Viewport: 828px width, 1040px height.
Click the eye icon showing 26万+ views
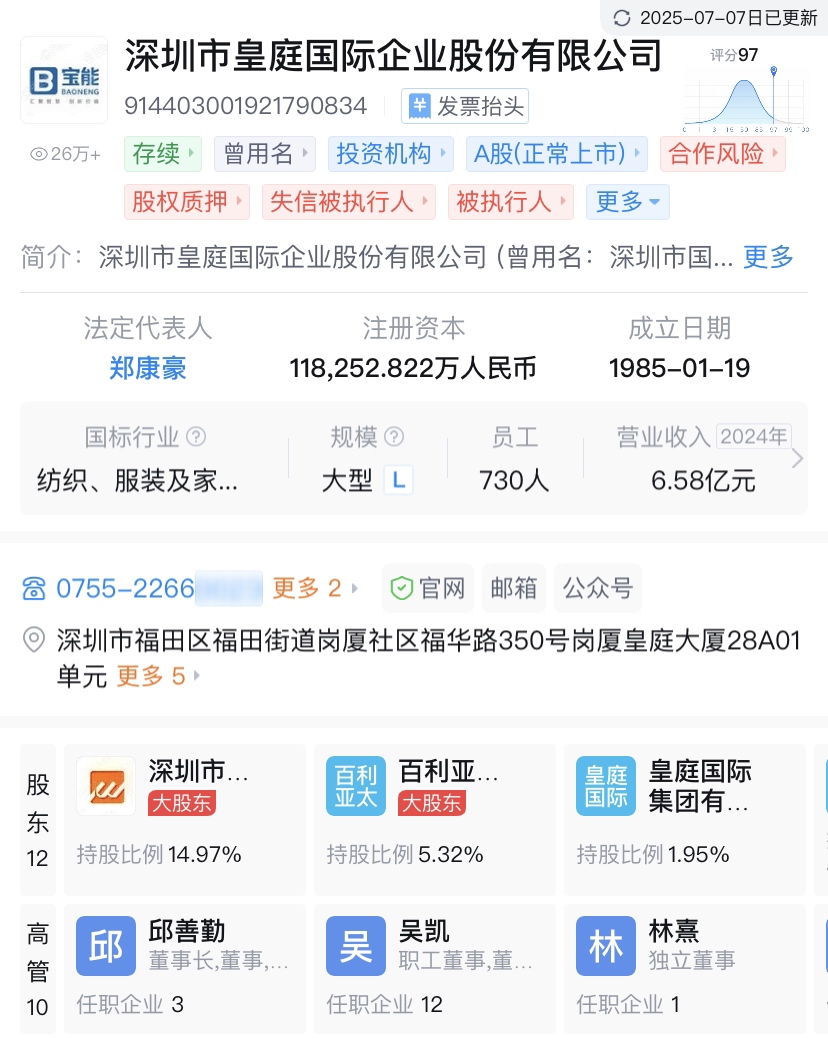[38, 155]
